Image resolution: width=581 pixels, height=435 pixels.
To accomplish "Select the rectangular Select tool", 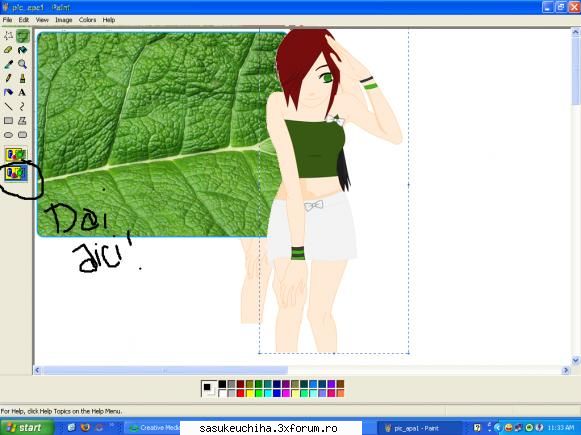I will pos(23,36).
